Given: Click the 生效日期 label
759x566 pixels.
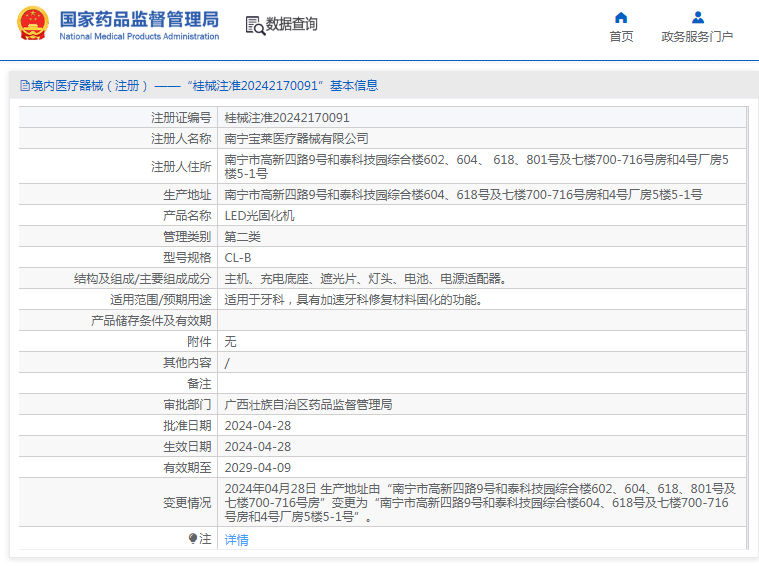Looking at the screenshot, I should (187, 447).
